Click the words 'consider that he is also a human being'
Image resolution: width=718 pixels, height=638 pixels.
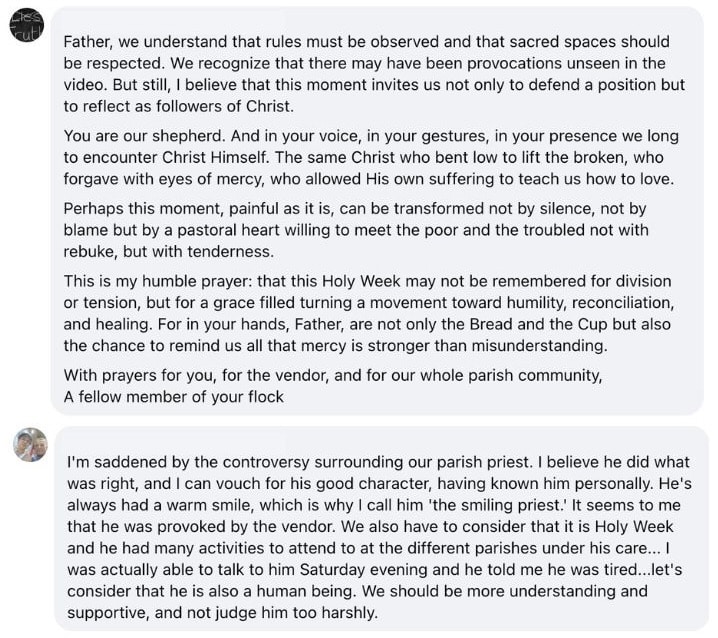tap(211, 591)
